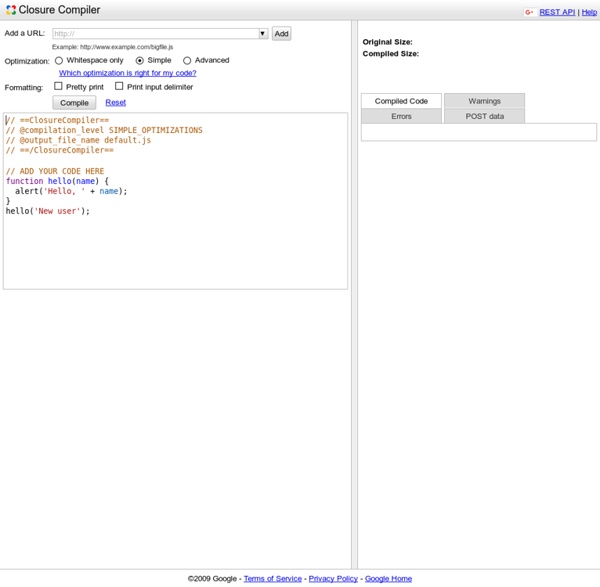Switch to the Warnings tab

pyautogui.click(x=484, y=101)
